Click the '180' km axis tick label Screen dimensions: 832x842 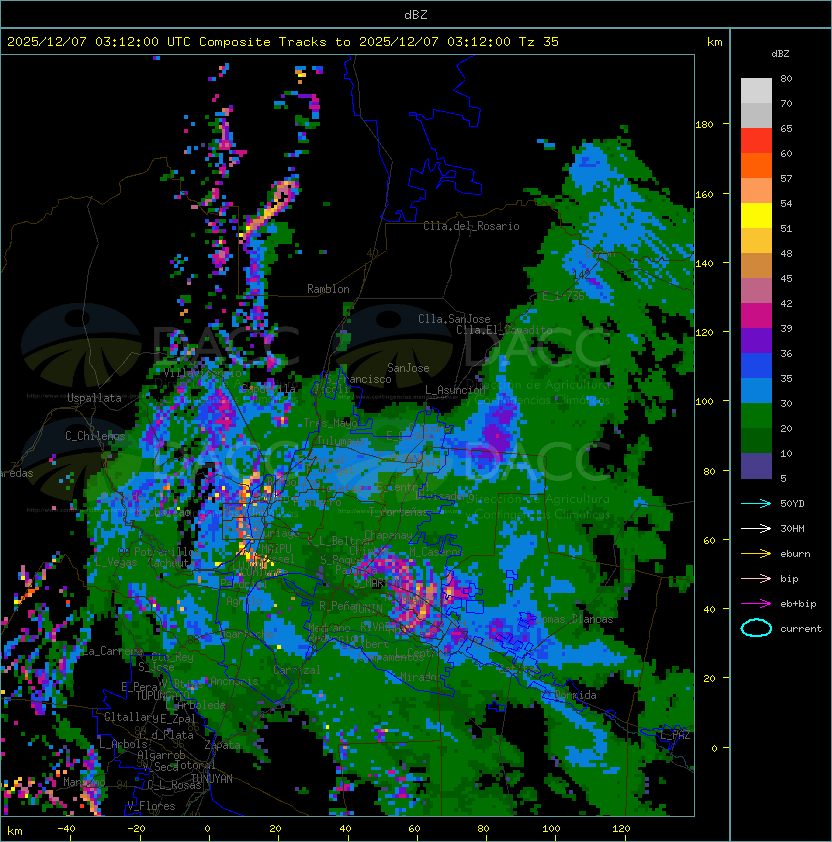704,125
